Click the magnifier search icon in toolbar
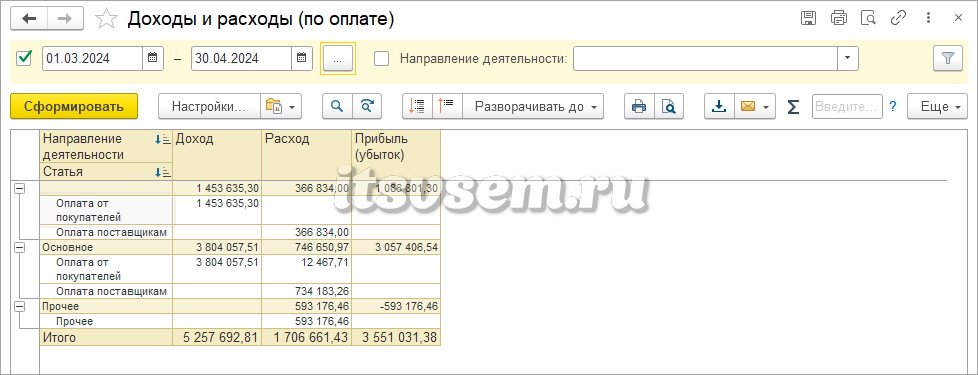The width and height of the screenshot is (978, 375). point(337,107)
